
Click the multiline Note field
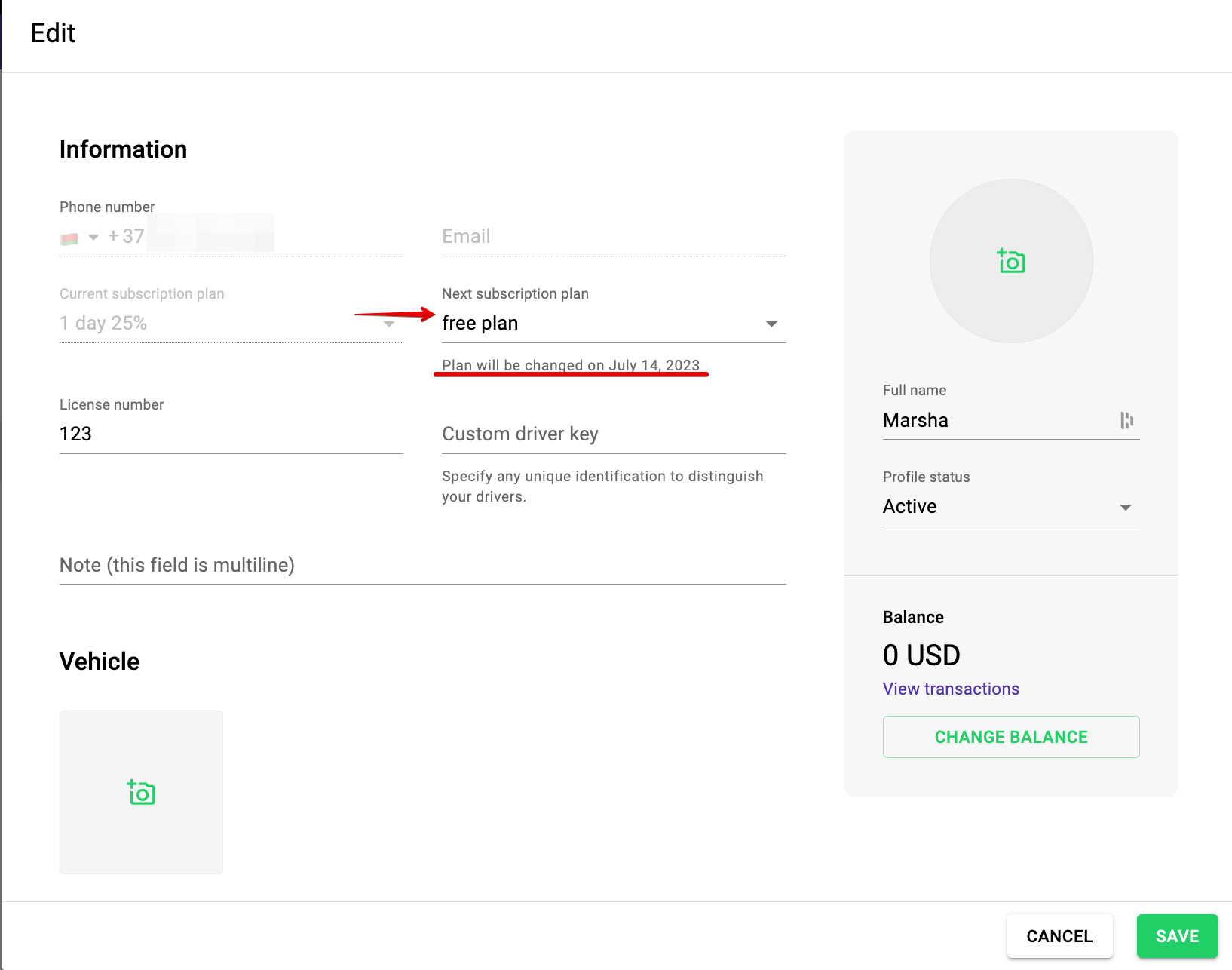click(422, 566)
